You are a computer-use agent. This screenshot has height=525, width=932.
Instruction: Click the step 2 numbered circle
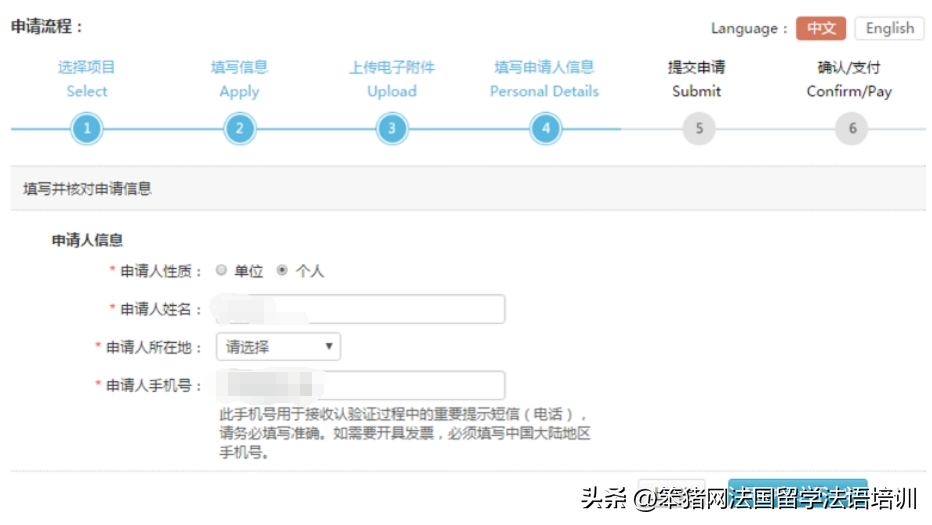tap(239, 129)
